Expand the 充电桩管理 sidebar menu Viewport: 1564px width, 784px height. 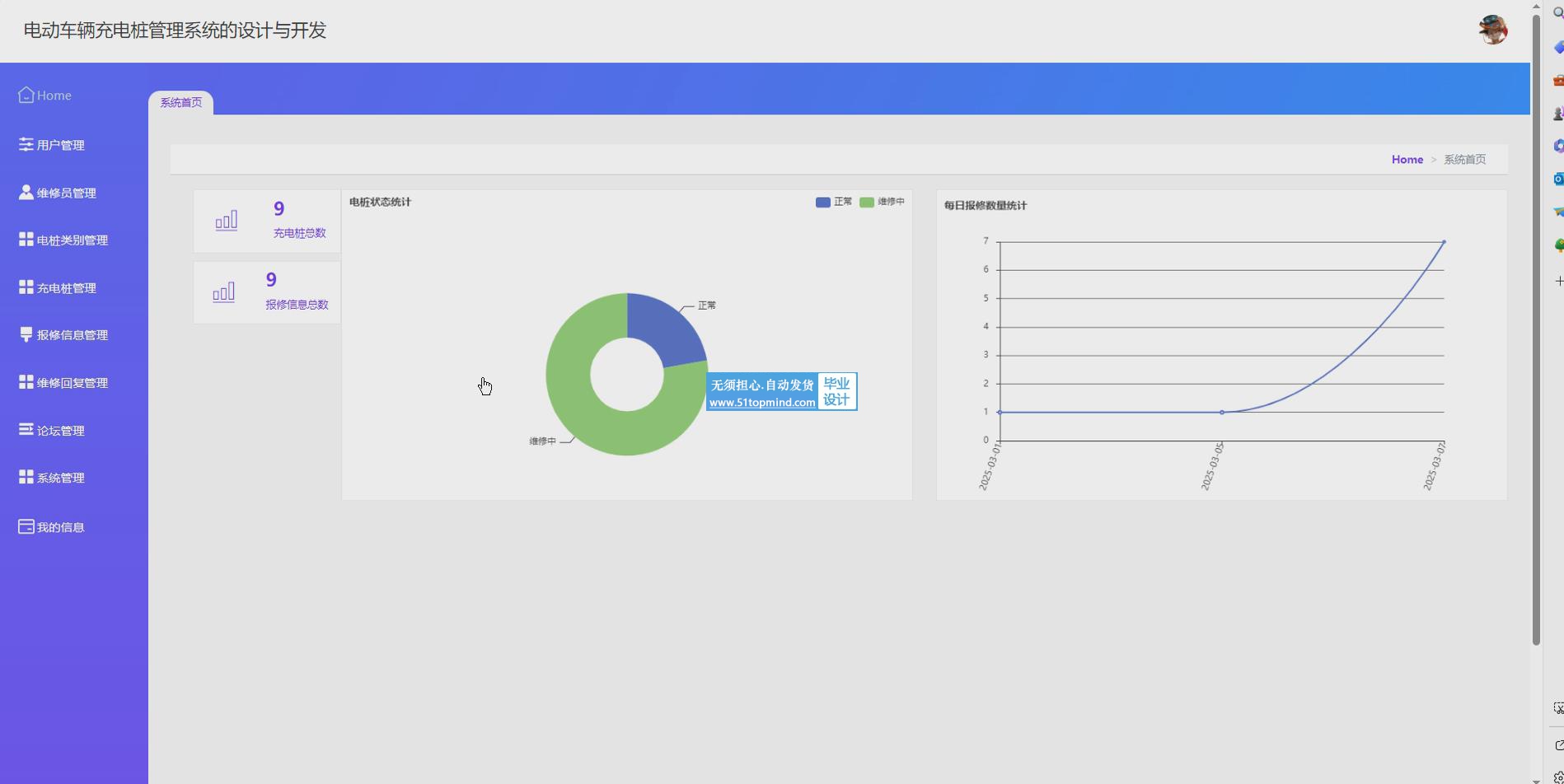point(66,288)
